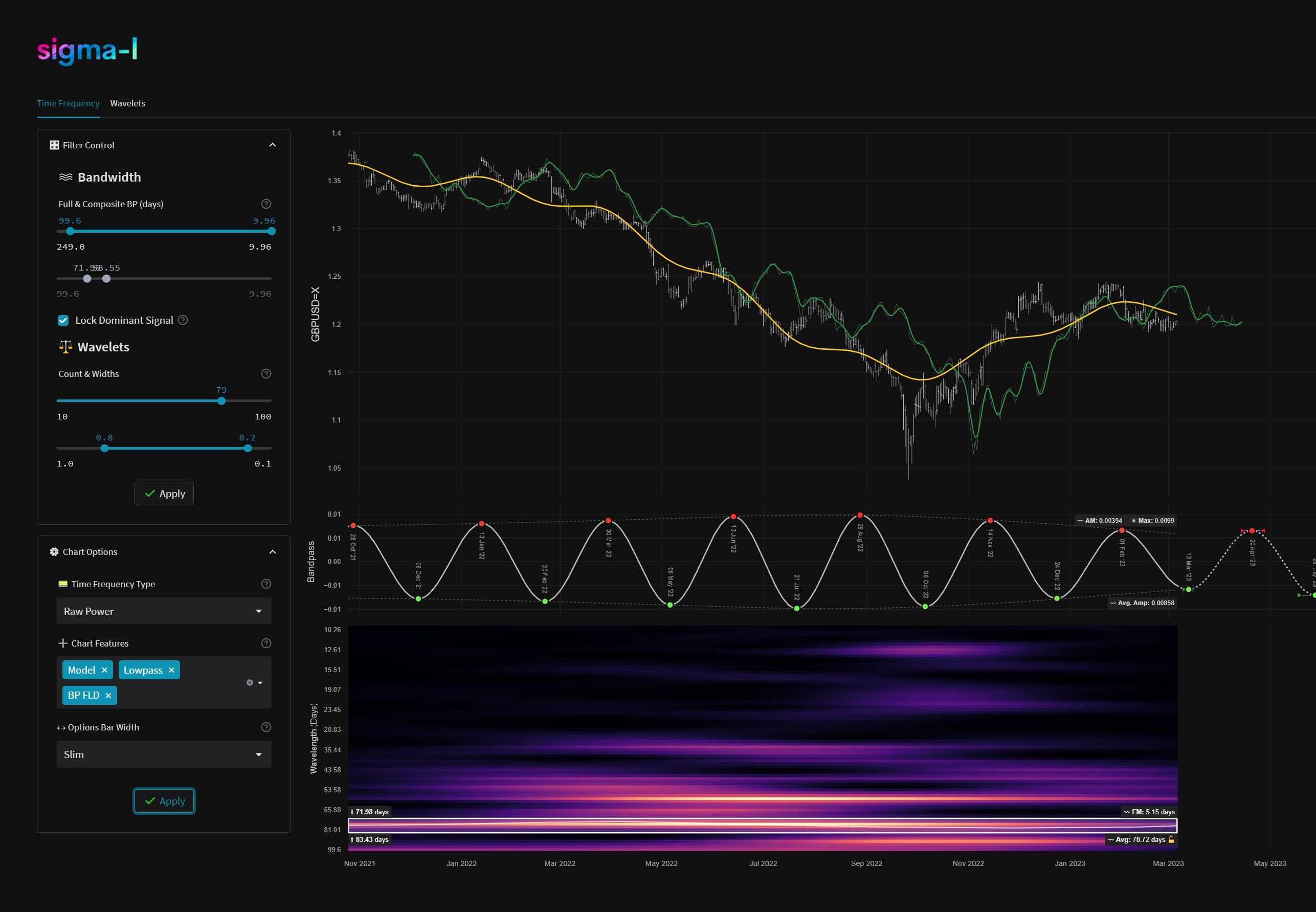Viewport: 1316px width, 912px height.
Task: Switch to the Wavelets tab
Action: [x=127, y=103]
